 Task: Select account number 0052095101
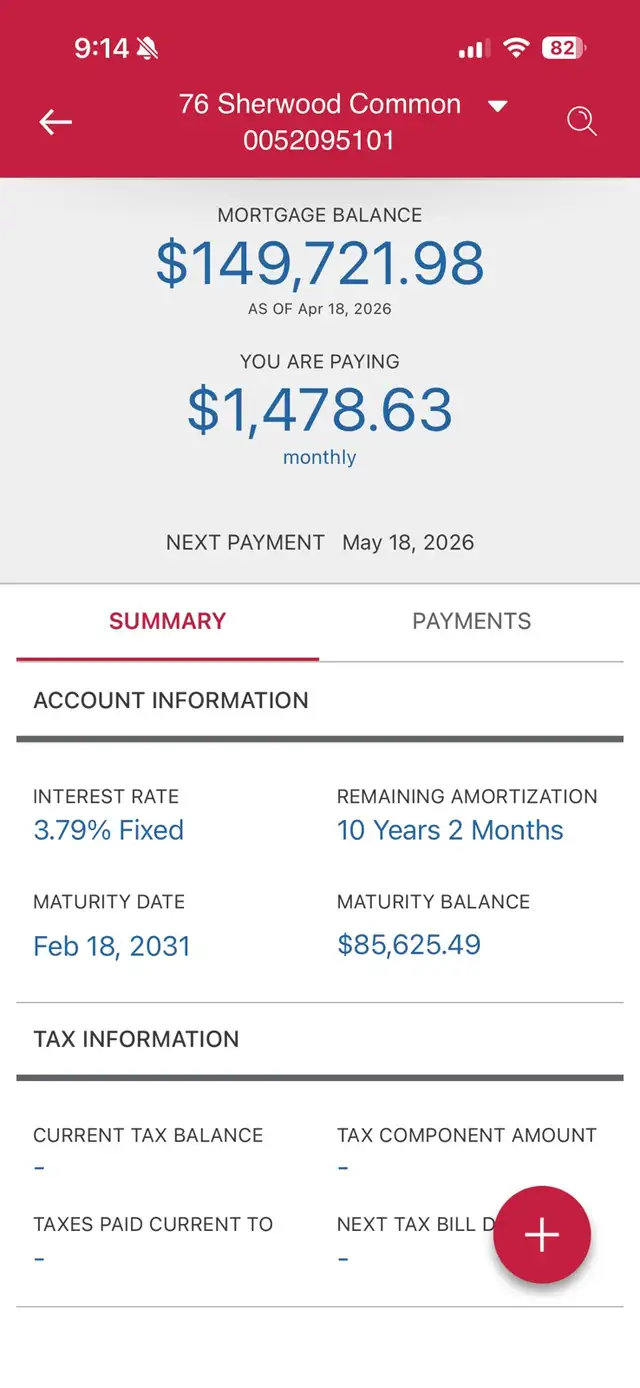pyautogui.click(x=320, y=141)
